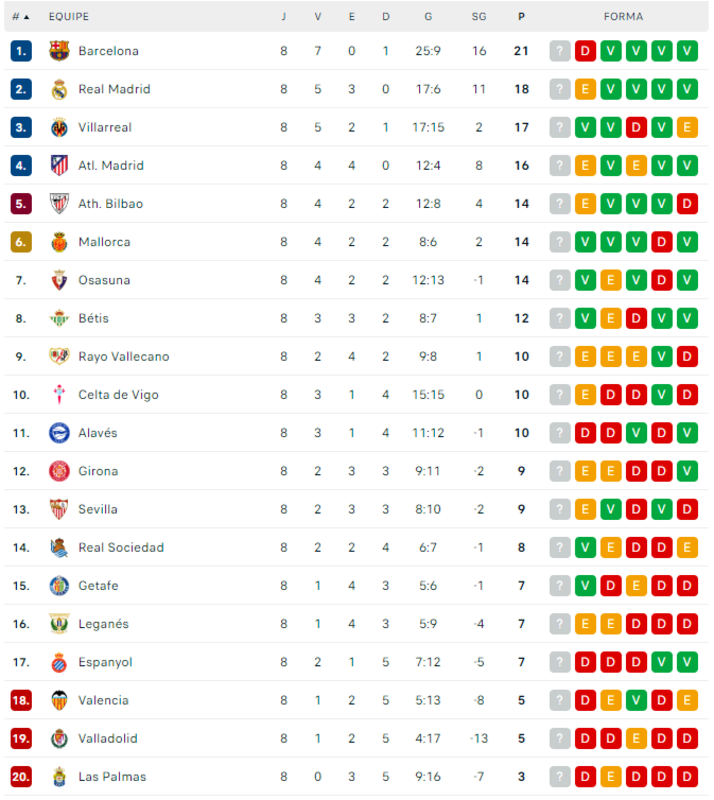714x800 pixels.
Task: Open Real Madrid's upcoming match question-mark badge
Action: pyautogui.click(x=560, y=89)
